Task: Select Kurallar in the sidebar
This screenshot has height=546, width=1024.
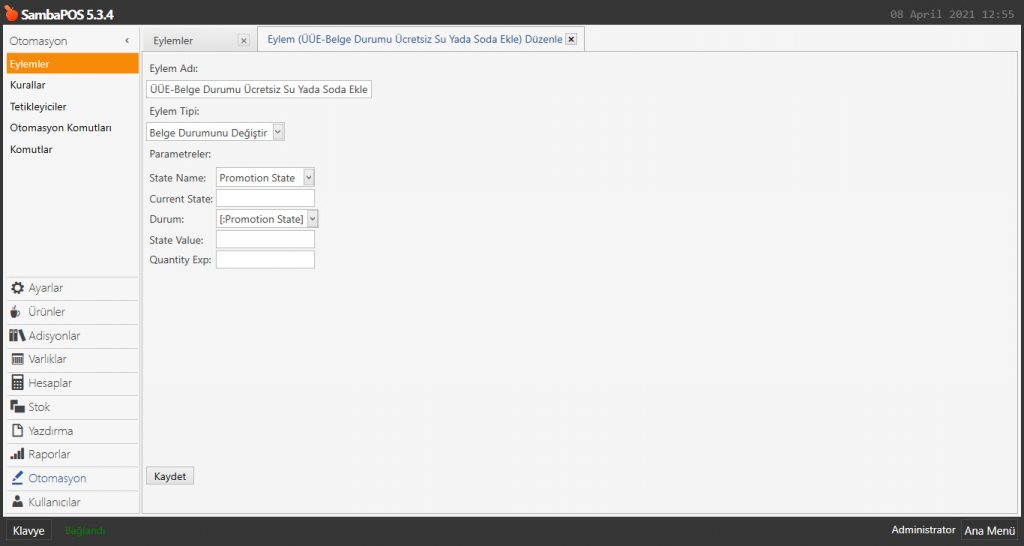Action: [28, 85]
